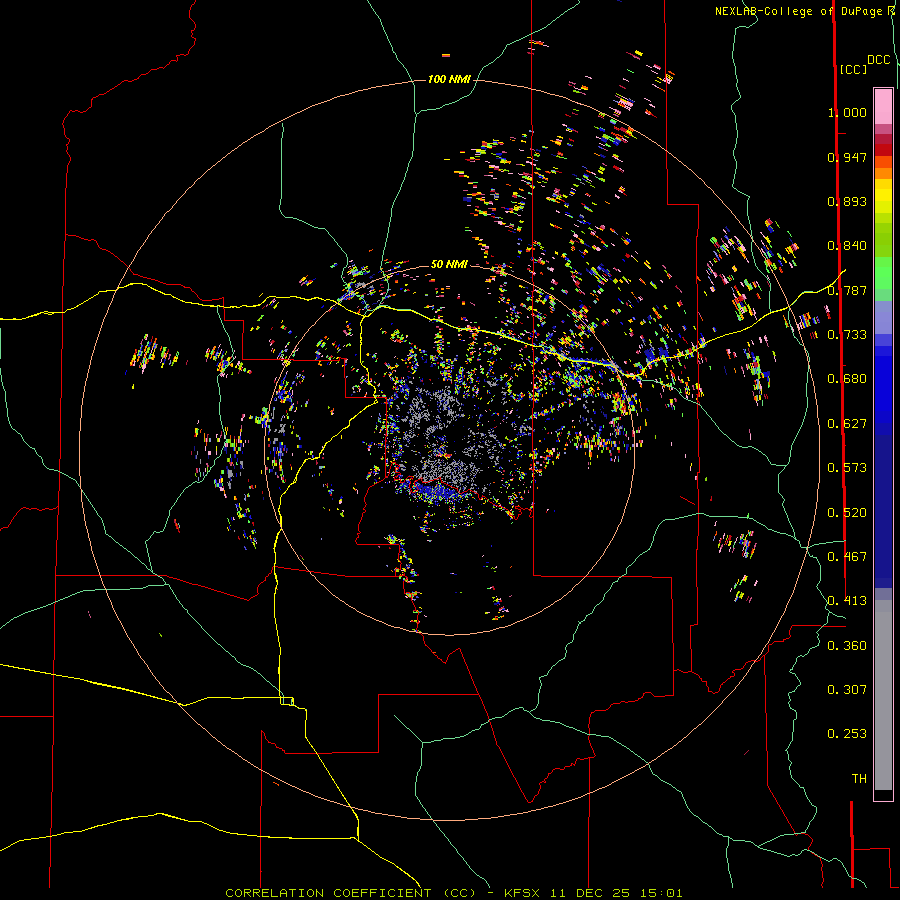Viewport: 900px width, 900px height.
Task: Click the [CC] legend header
Action: [853, 69]
